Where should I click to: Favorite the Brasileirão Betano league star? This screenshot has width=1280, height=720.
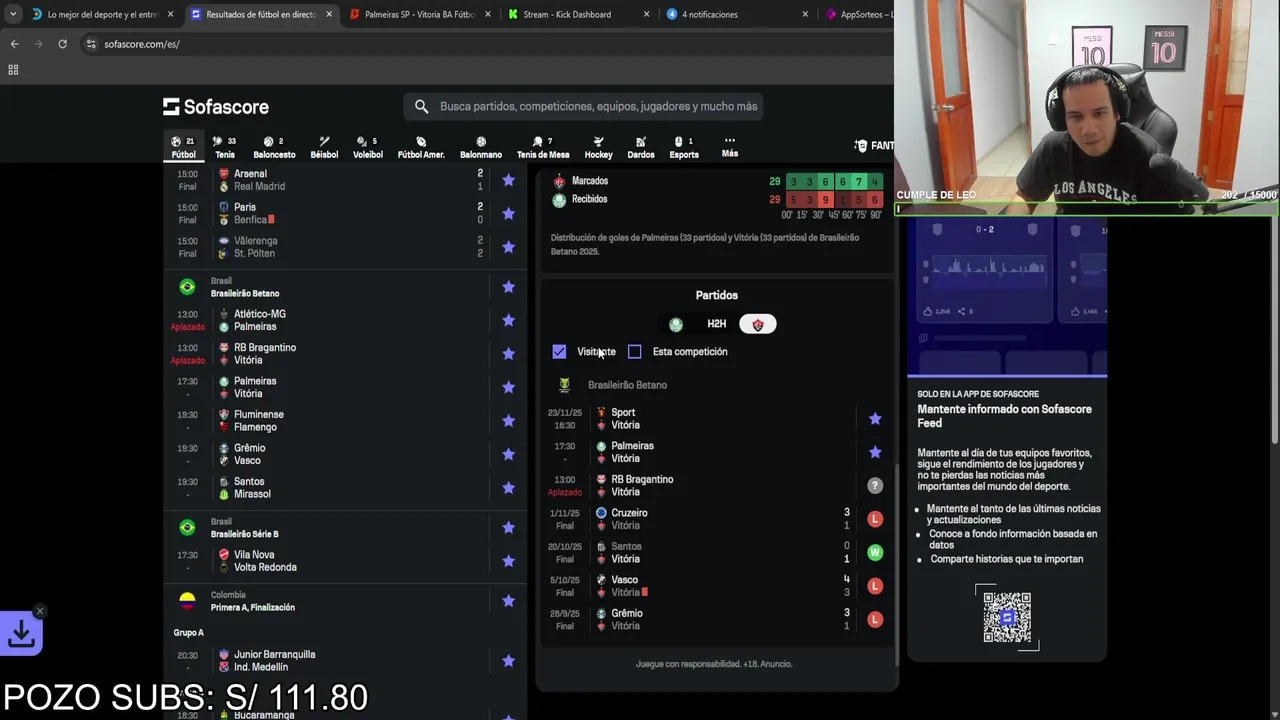click(x=508, y=287)
